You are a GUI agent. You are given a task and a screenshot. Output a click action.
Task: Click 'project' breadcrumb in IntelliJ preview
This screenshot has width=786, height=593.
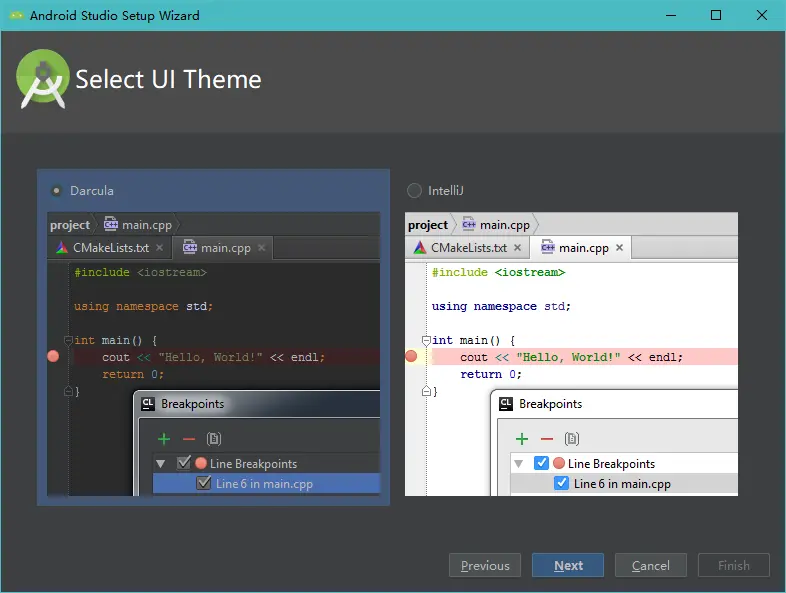pyautogui.click(x=428, y=225)
